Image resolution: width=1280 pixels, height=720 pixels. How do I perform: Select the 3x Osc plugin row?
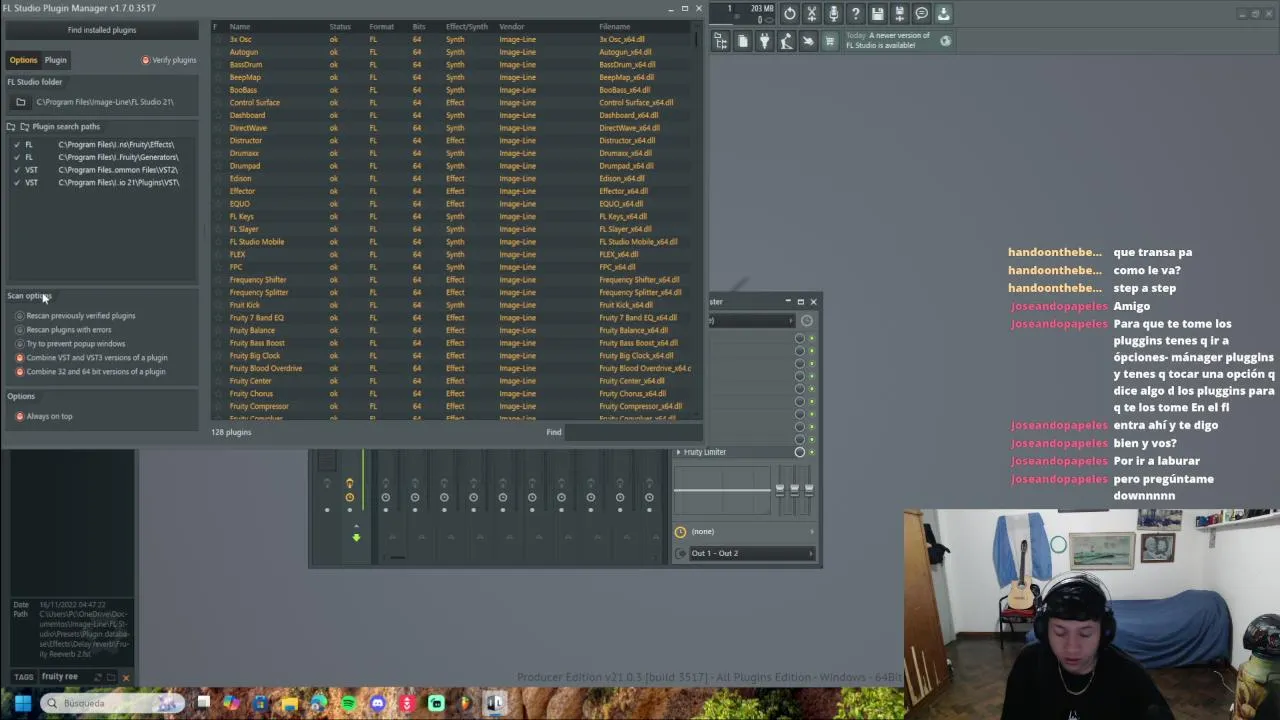click(x=453, y=40)
